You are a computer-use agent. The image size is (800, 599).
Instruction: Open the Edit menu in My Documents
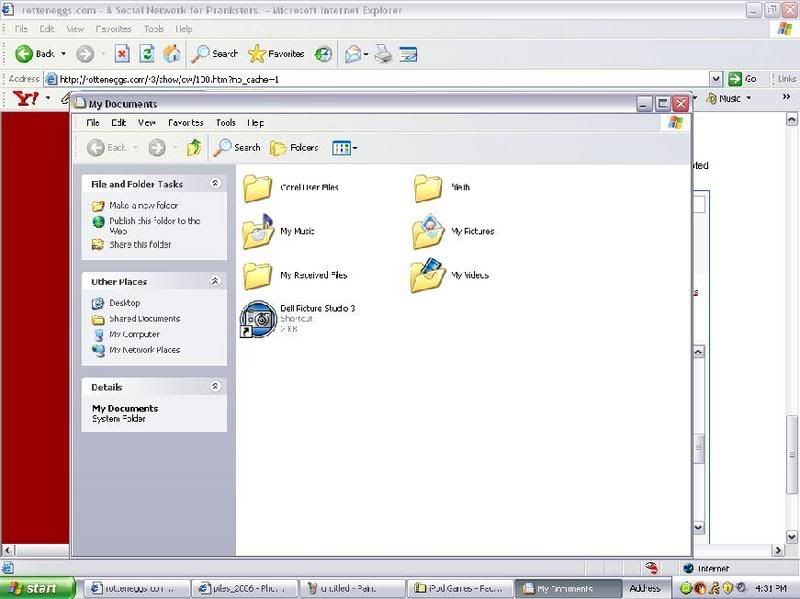coord(118,122)
